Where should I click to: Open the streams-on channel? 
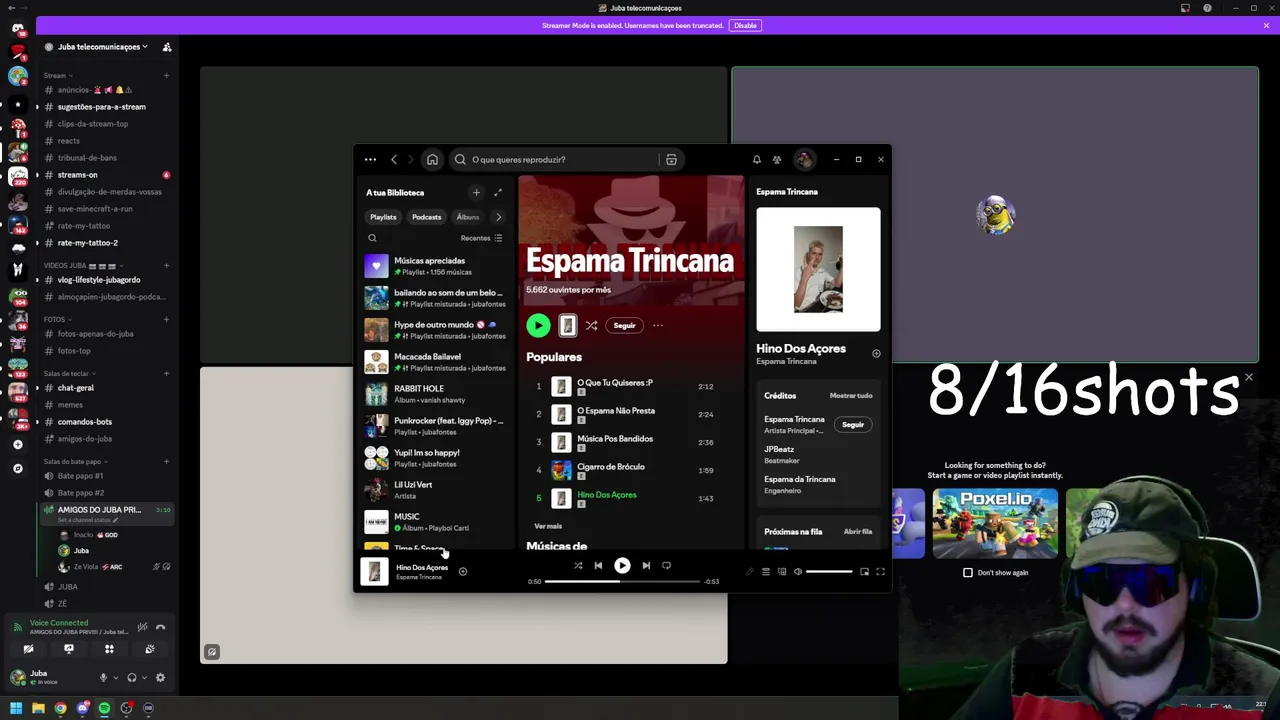tap(107, 175)
